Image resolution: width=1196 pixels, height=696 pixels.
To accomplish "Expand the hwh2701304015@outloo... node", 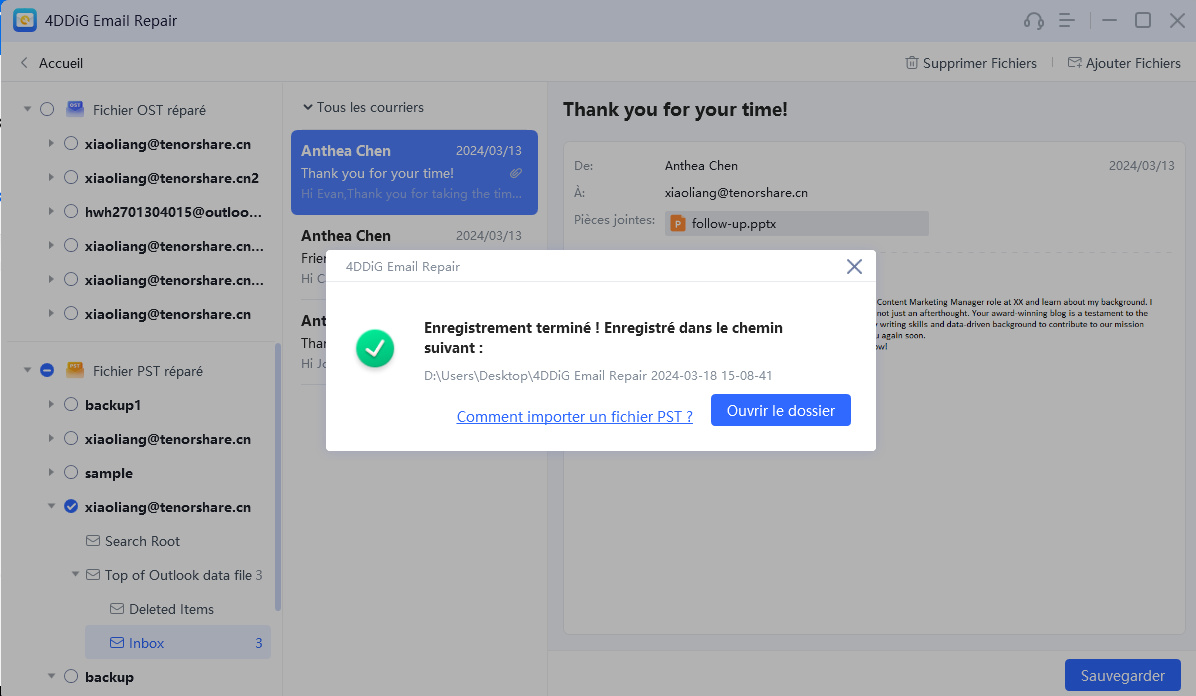I will [x=51, y=211].
